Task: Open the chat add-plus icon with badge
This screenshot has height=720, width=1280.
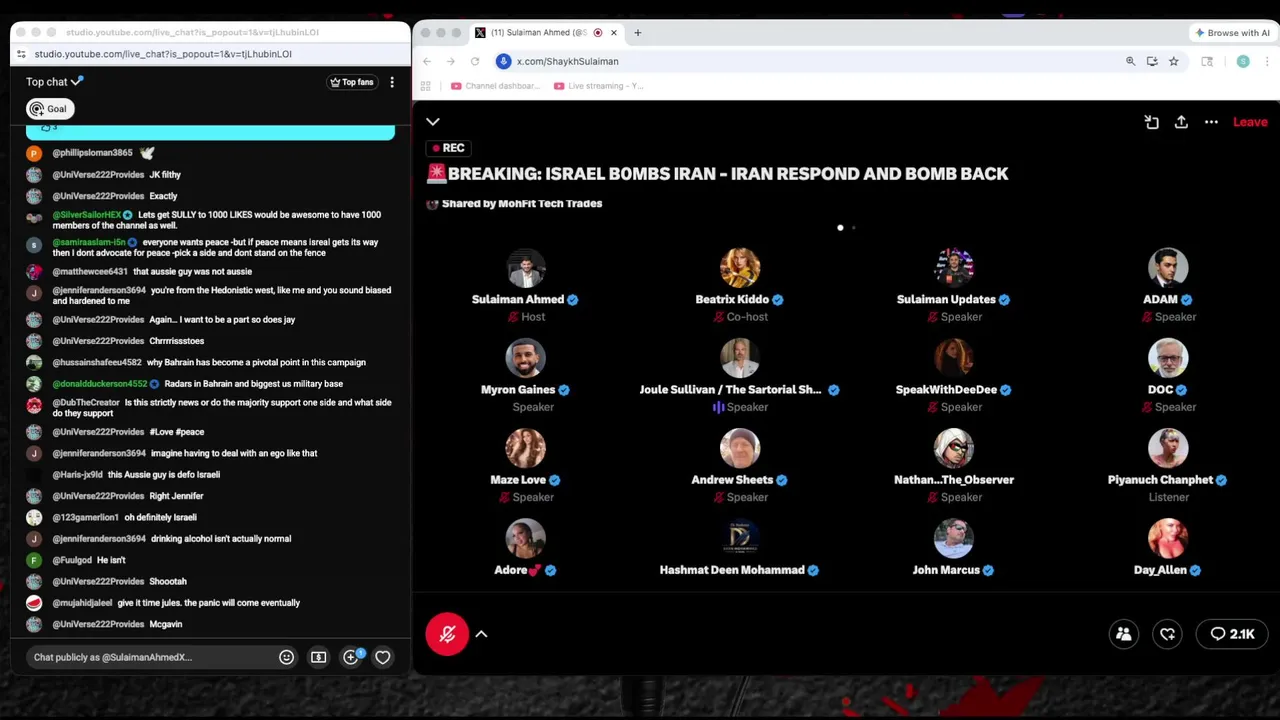Action: coord(352,657)
